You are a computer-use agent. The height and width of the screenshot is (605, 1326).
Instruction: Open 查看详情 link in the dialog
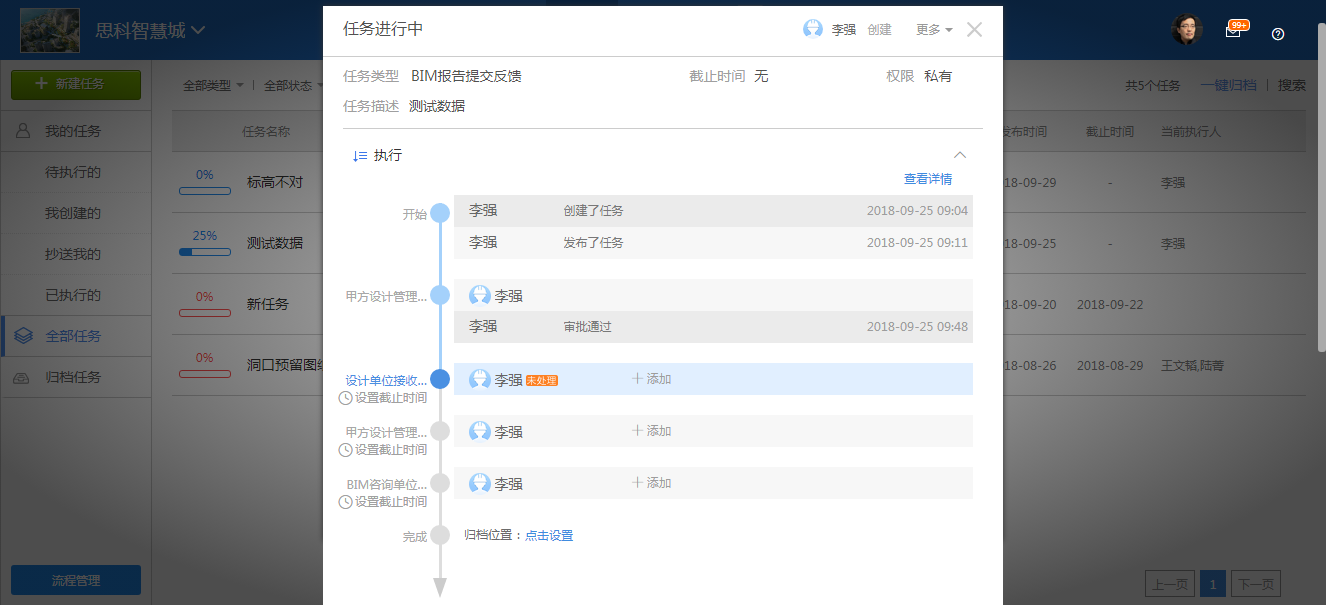[927, 178]
